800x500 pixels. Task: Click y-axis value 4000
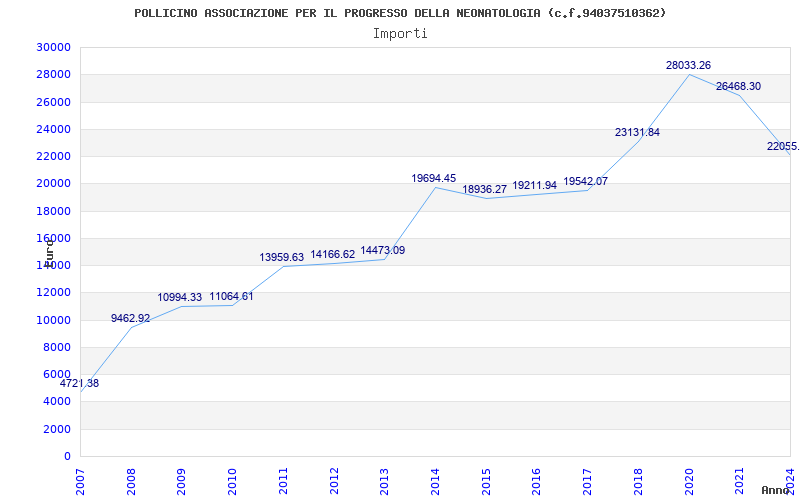pos(56,402)
